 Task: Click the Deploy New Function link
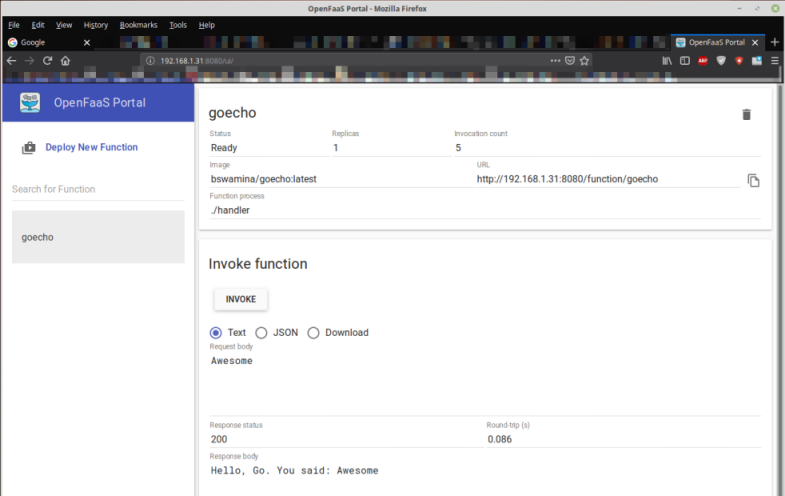click(92, 147)
